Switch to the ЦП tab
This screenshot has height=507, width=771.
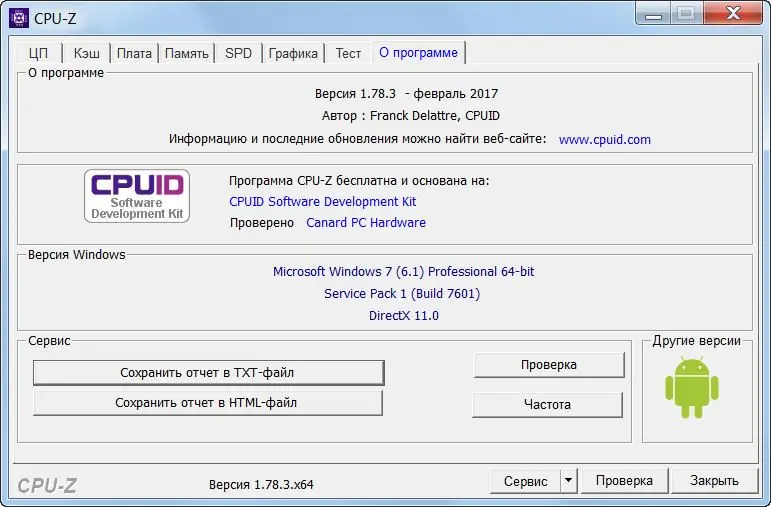(38, 53)
